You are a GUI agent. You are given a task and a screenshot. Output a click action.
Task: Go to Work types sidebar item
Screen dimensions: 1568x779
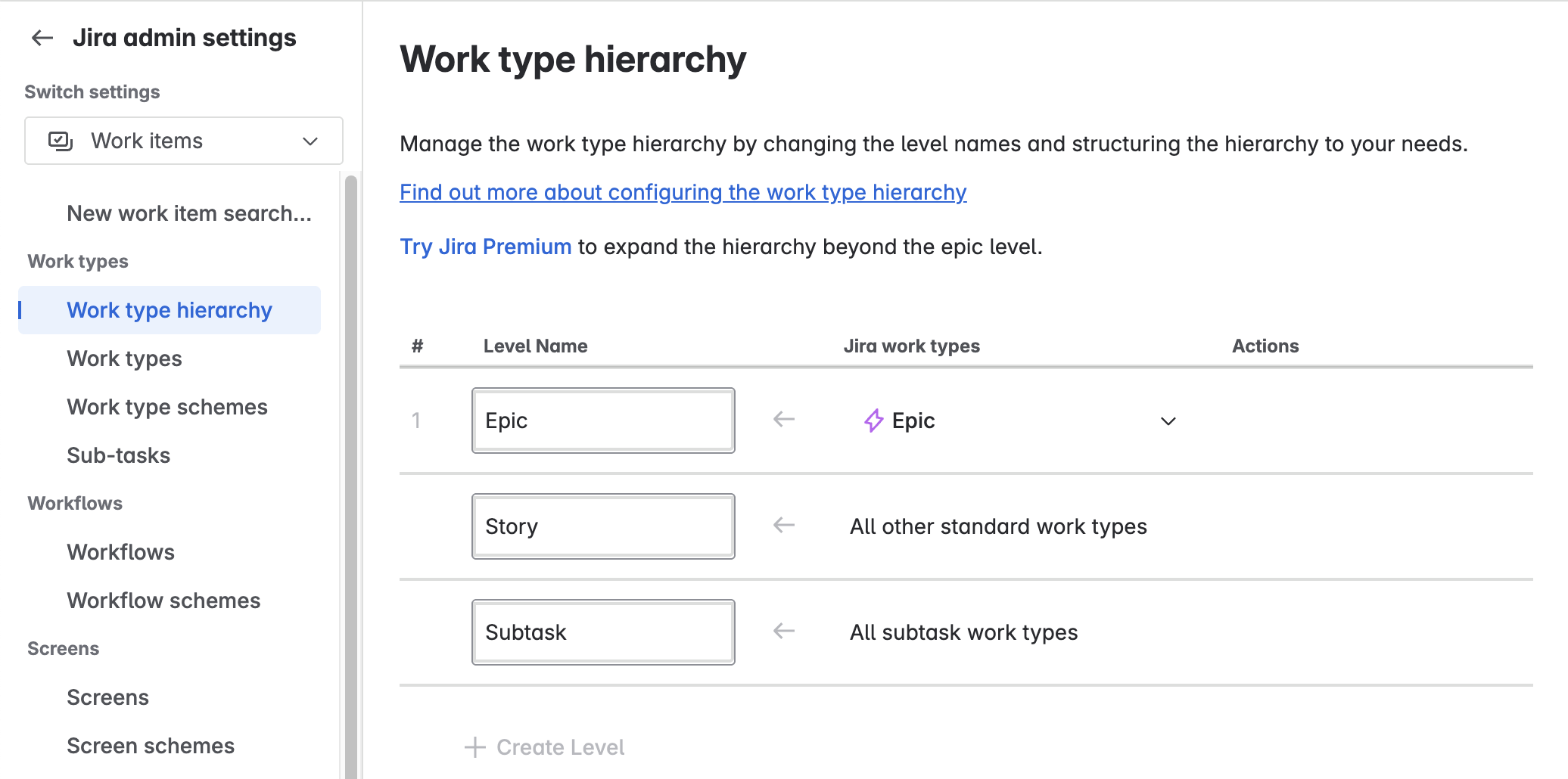coord(124,358)
